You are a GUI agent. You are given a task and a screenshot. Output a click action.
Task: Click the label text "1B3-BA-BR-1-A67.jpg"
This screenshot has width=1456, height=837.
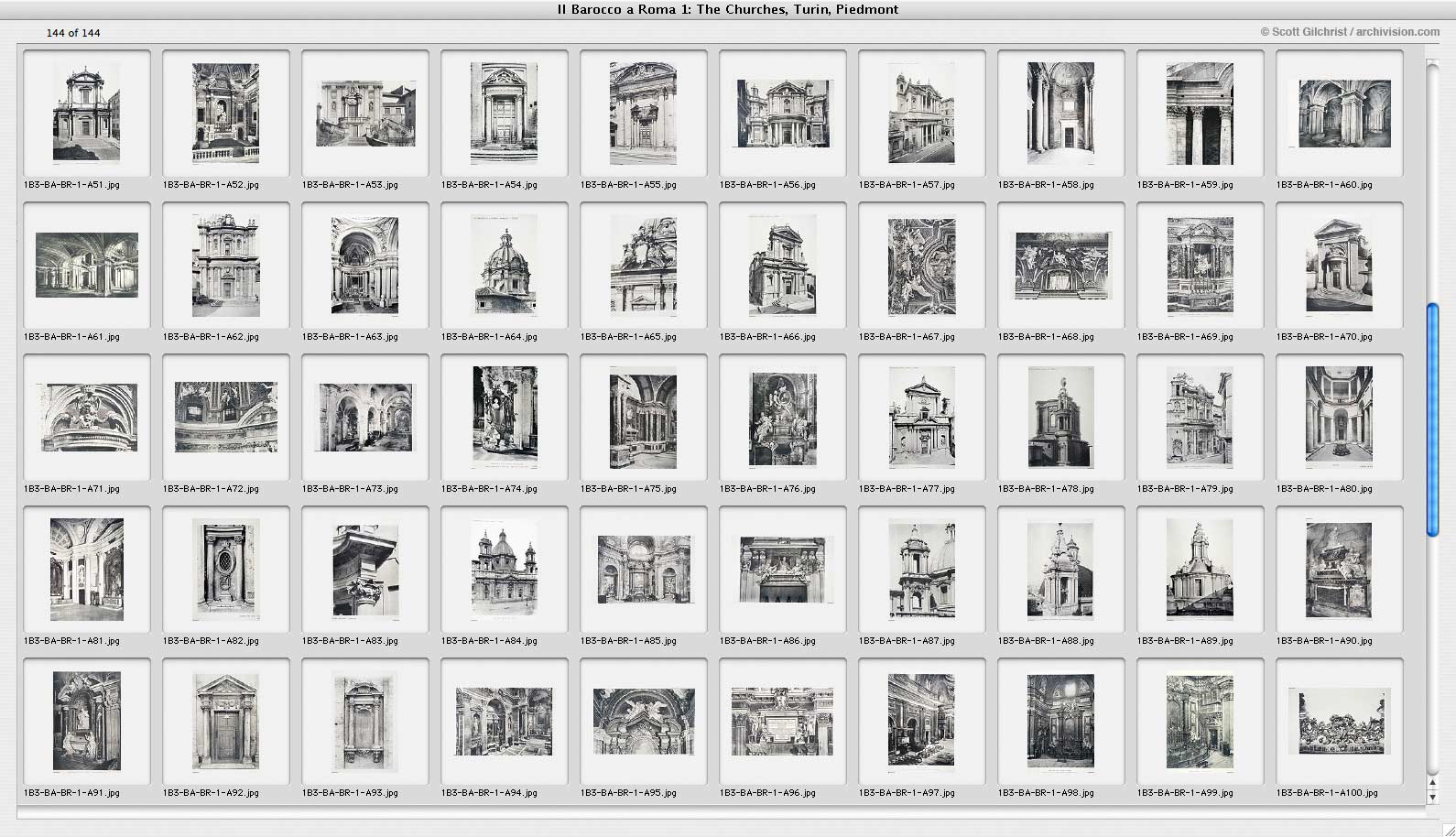point(907,337)
